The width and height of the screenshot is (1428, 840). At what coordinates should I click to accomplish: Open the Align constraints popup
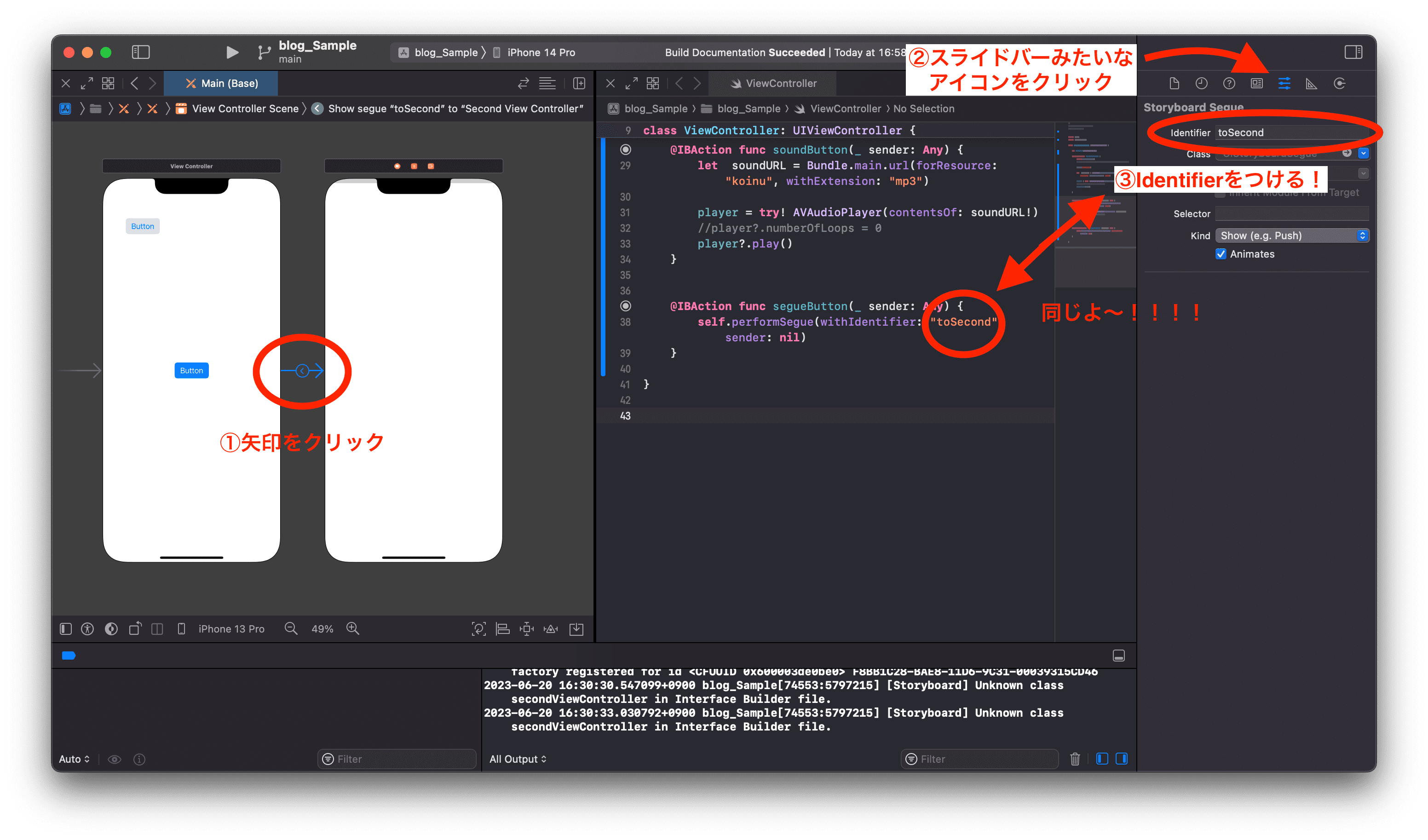pos(503,628)
